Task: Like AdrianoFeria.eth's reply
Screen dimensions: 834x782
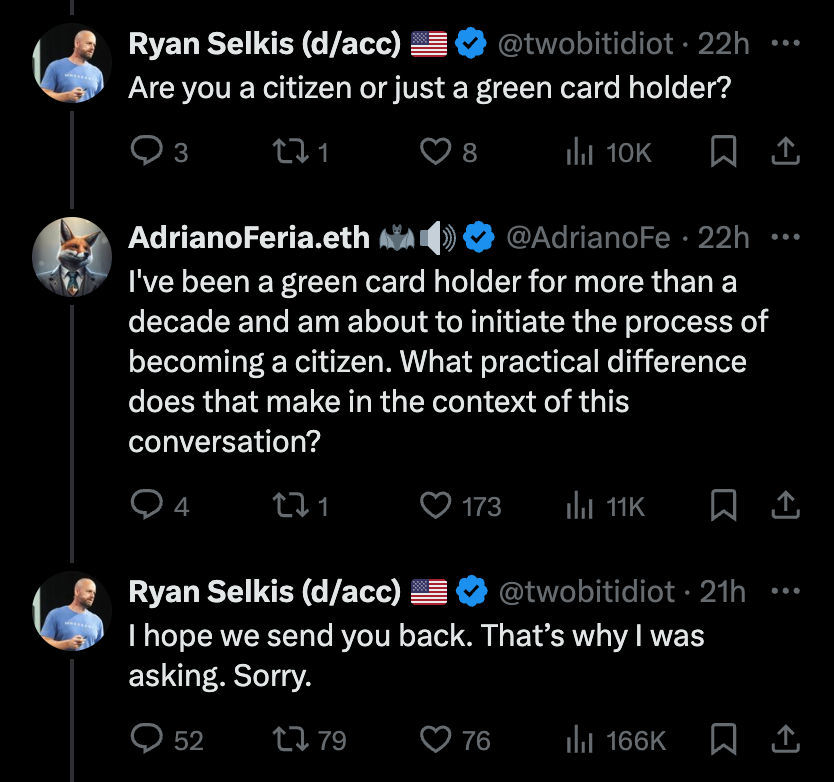Action: [434, 505]
